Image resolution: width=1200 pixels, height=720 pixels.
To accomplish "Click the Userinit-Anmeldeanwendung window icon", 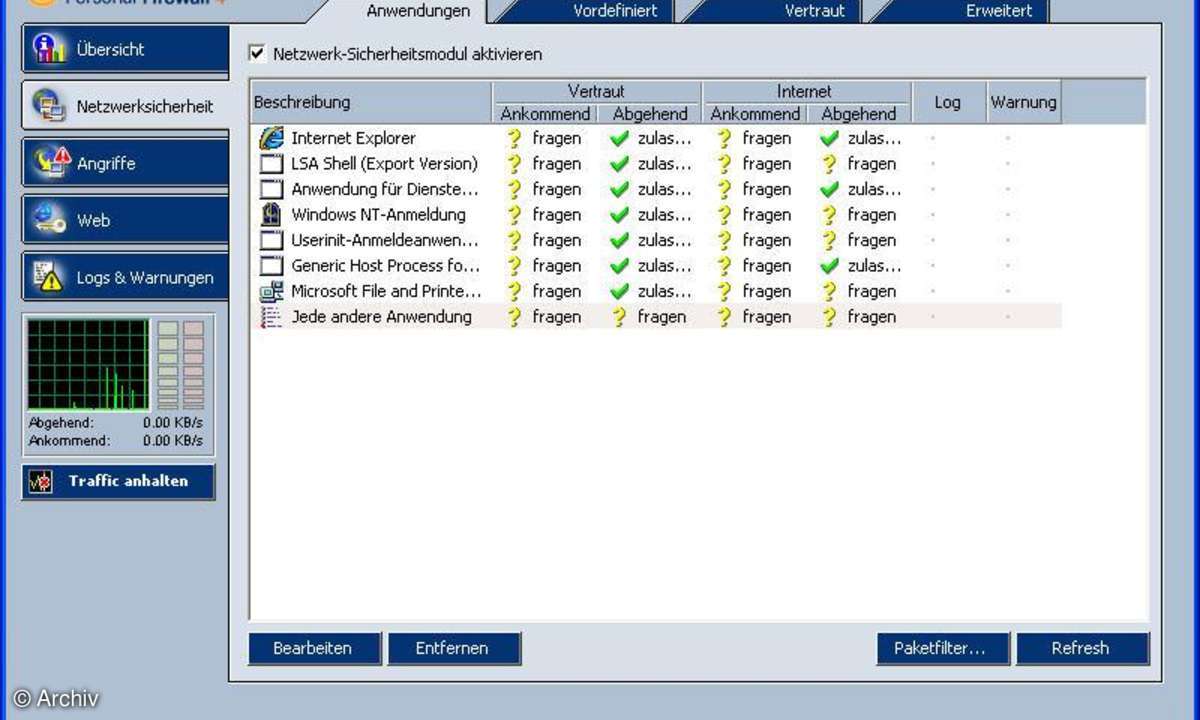I will coord(271,240).
